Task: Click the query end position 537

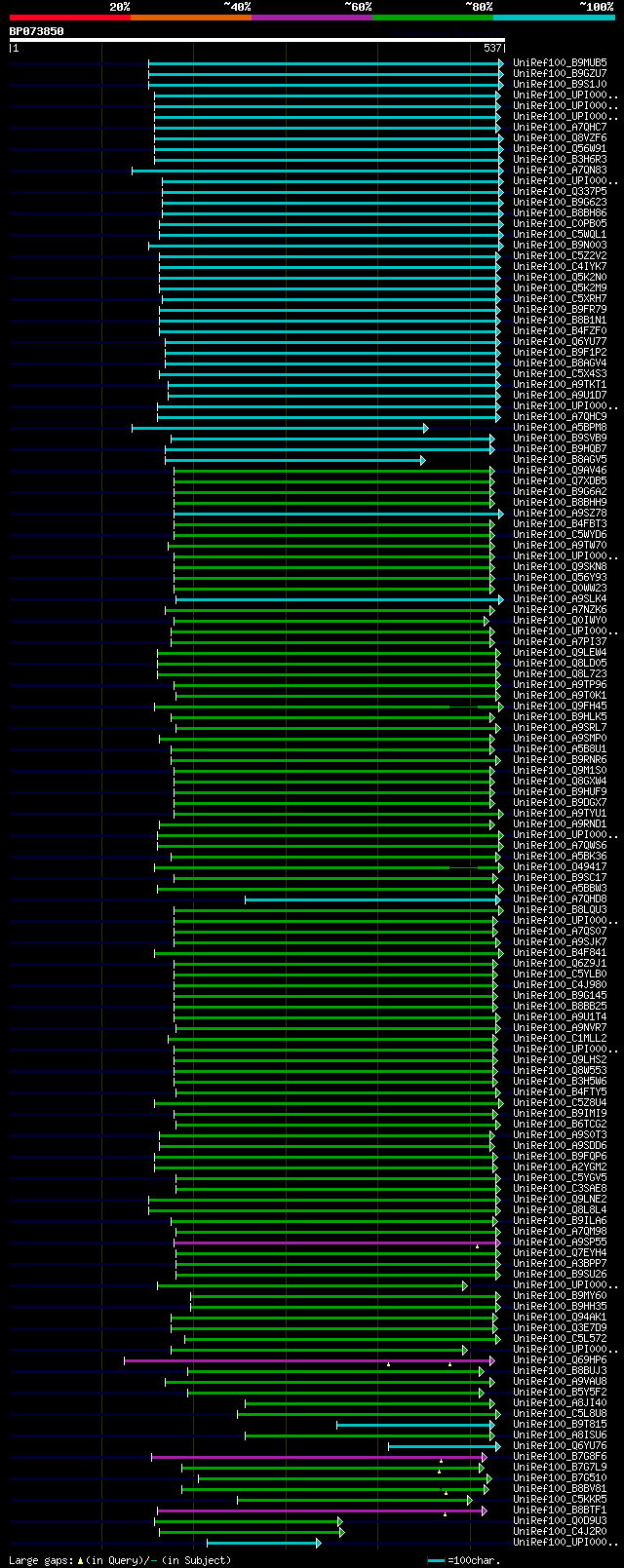Action: tap(492, 48)
